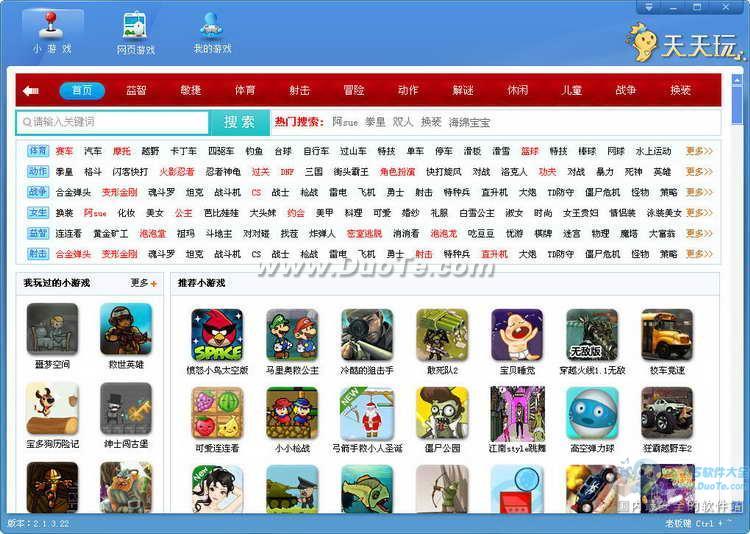Image resolution: width=750 pixels, height=534 pixels.
Task: Open played game 宝多狗历险记
Action: pyautogui.click(x=52, y=408)
